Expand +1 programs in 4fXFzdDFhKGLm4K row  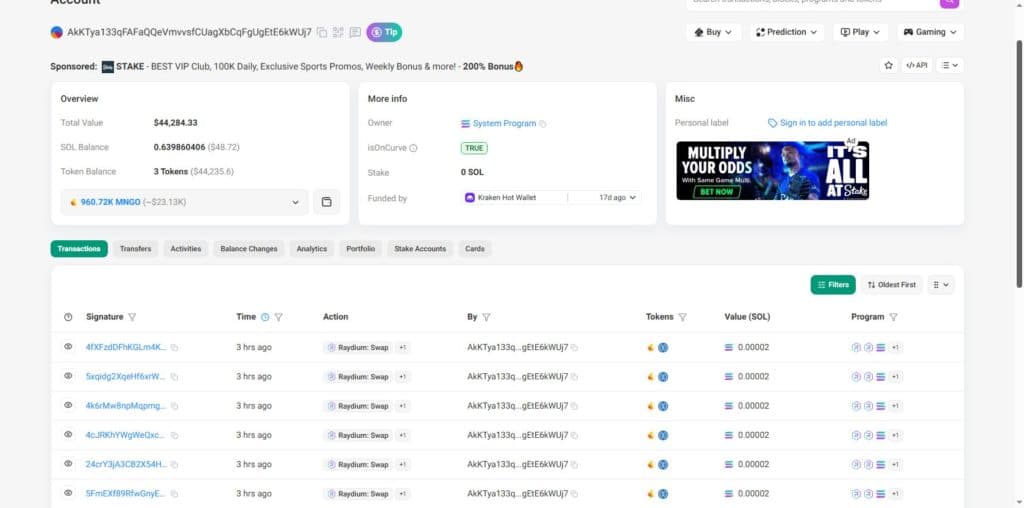click(x=896, y=347)
